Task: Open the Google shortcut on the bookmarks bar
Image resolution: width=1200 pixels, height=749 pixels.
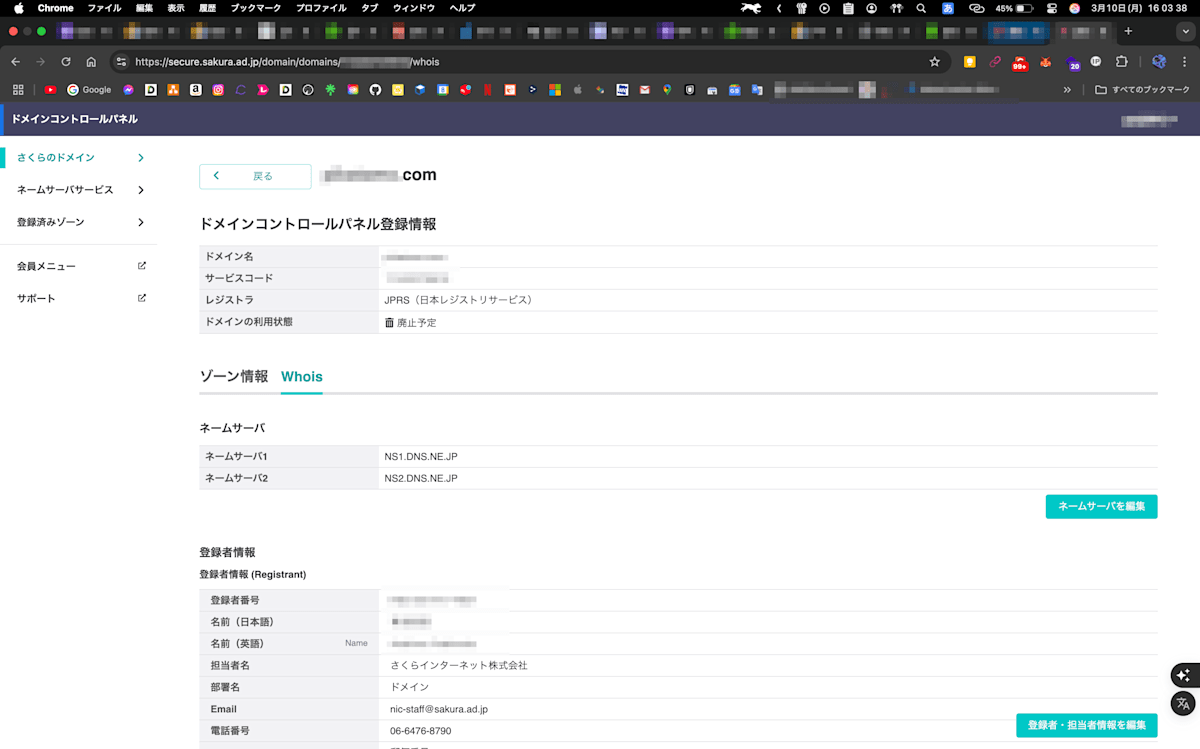Action: (x=88, y=89)
